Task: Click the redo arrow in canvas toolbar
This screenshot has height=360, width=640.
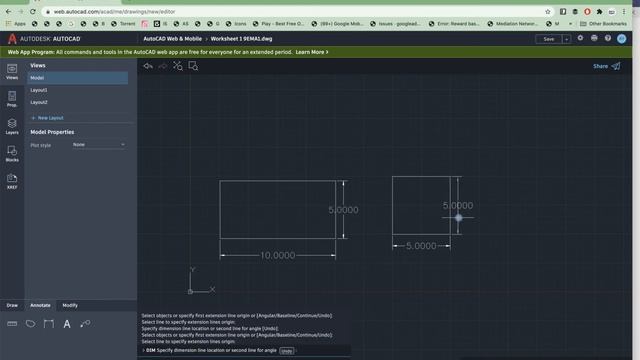Action: coord(163,66)
